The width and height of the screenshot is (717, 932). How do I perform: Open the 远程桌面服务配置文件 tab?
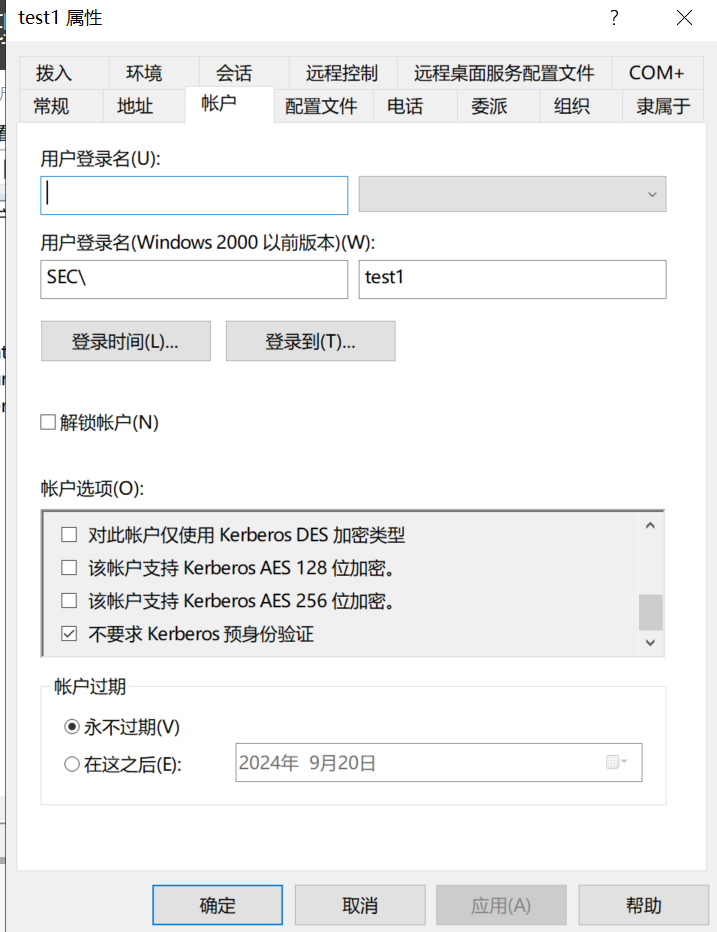[504, 73]
